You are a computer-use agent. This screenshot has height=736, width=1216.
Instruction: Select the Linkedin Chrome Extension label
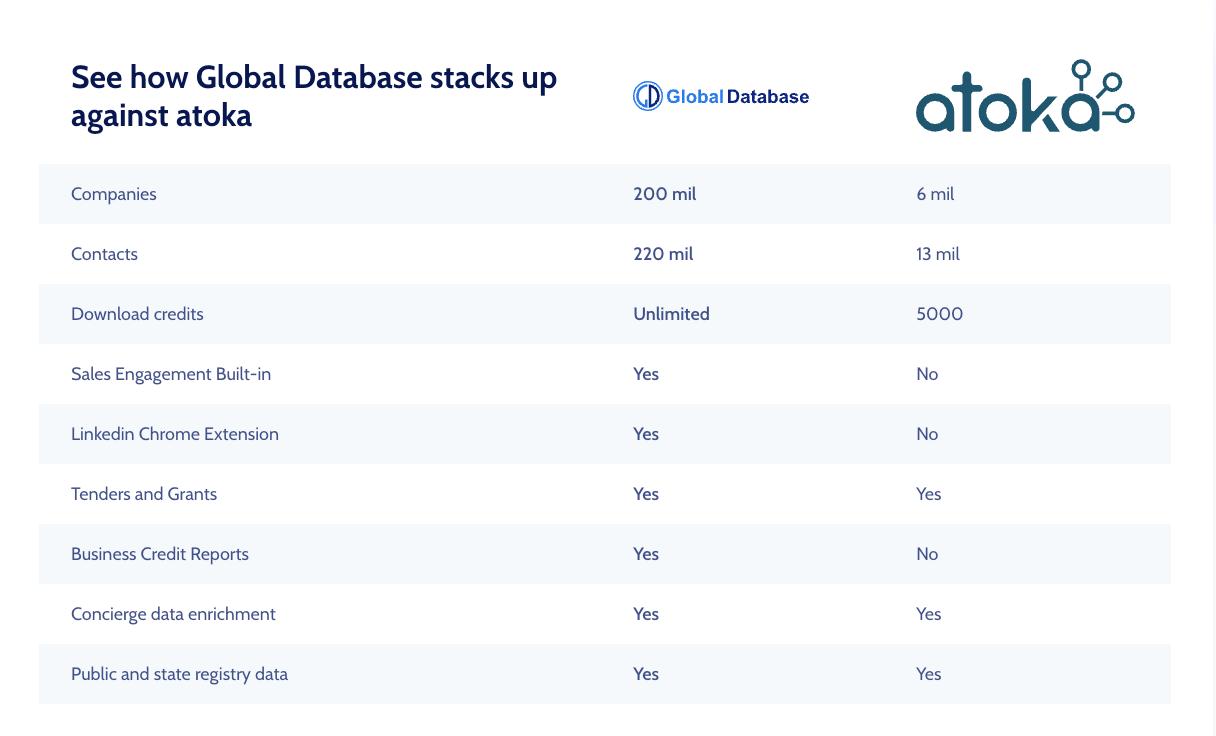(175, 434)
